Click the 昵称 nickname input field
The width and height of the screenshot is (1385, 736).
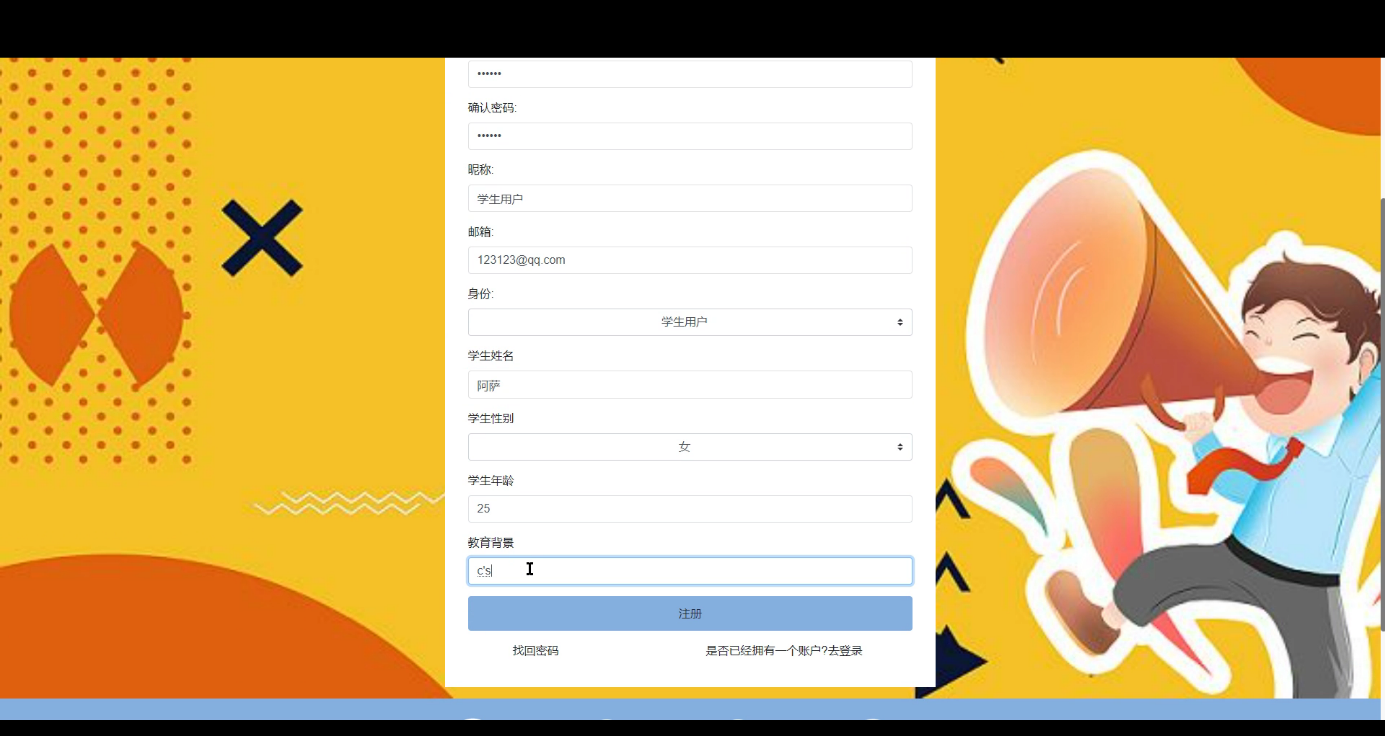[690, 198]
